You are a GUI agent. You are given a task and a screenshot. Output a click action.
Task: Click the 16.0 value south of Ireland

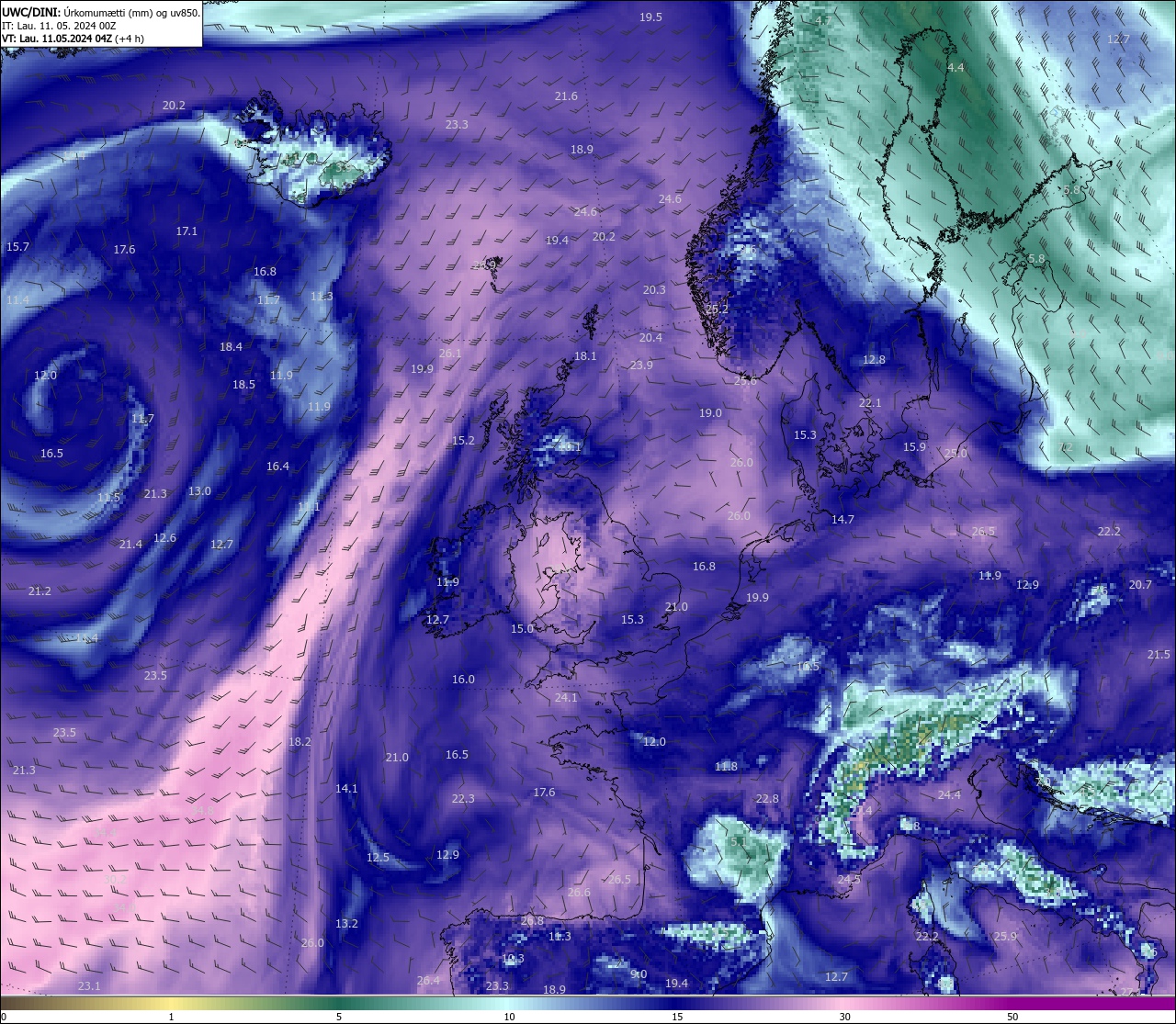coord(463,680)
